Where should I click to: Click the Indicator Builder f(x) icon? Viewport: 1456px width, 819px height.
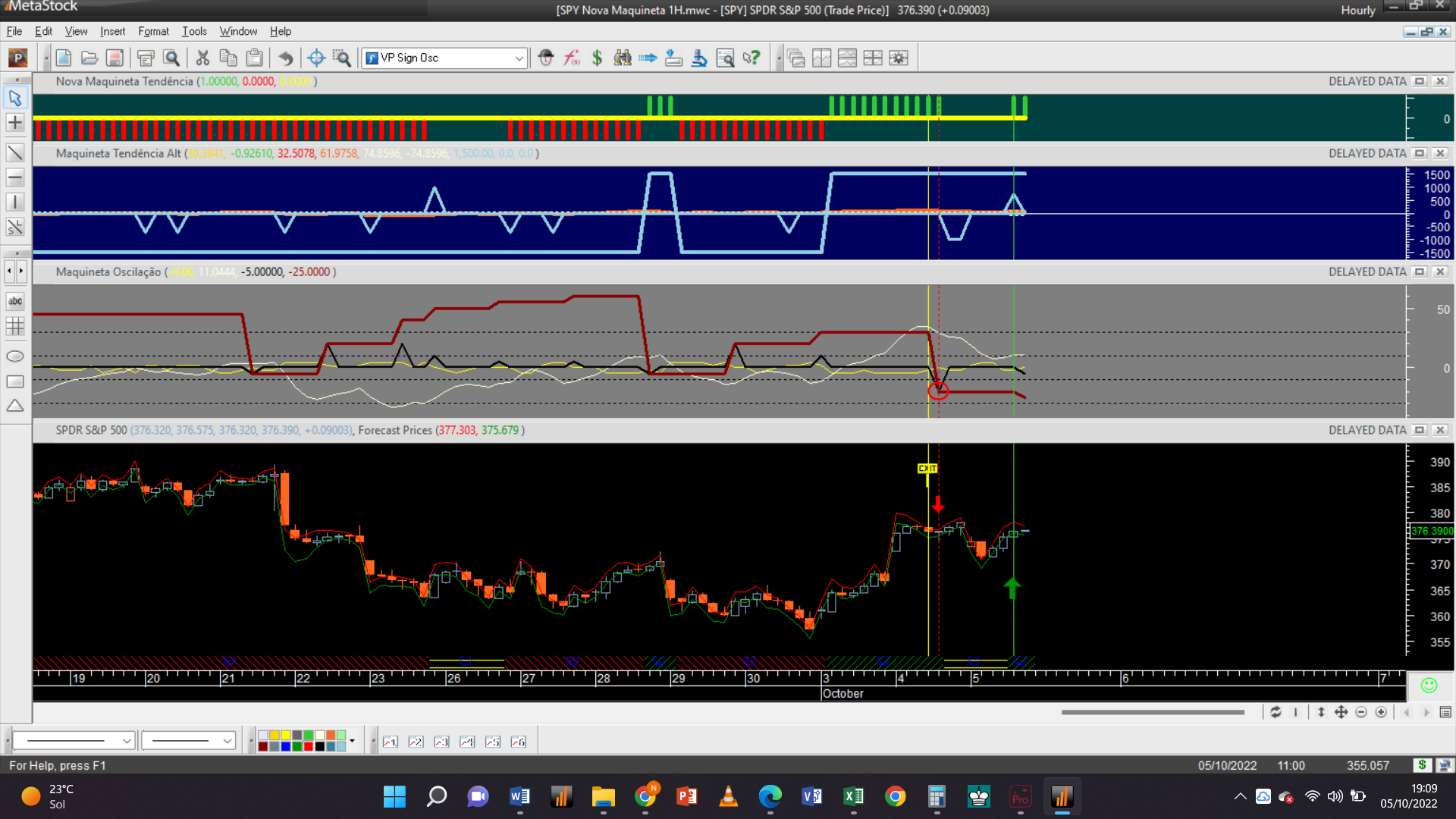click(572, 58)
